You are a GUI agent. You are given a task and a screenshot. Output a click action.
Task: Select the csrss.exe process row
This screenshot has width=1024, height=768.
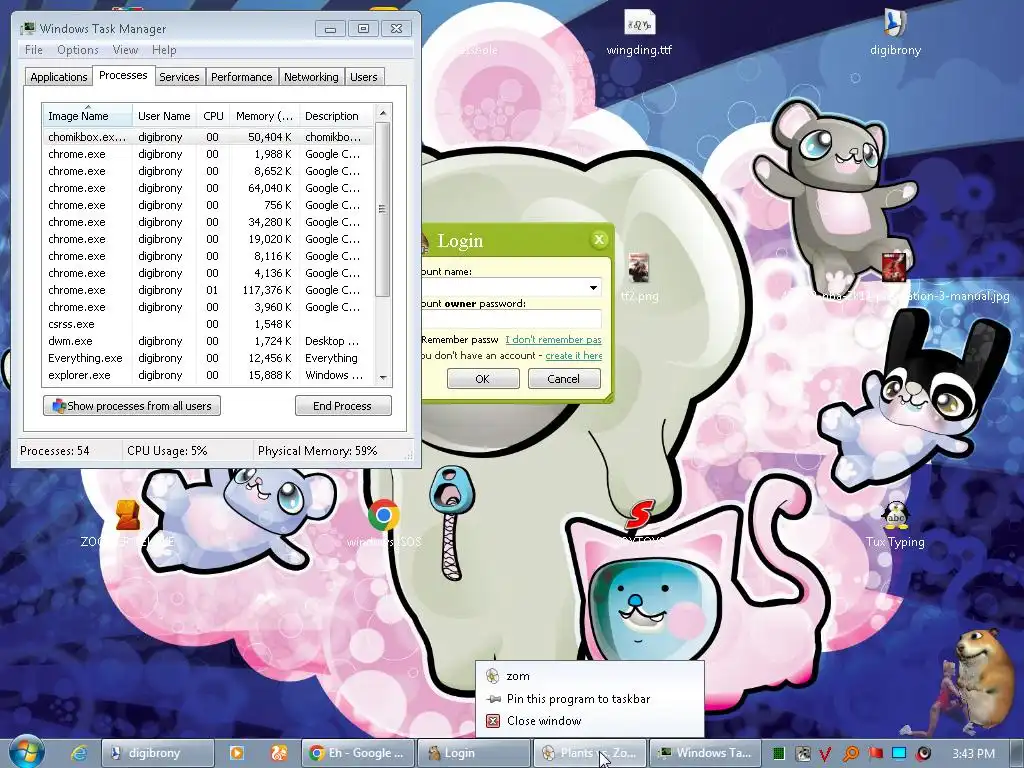208,324
